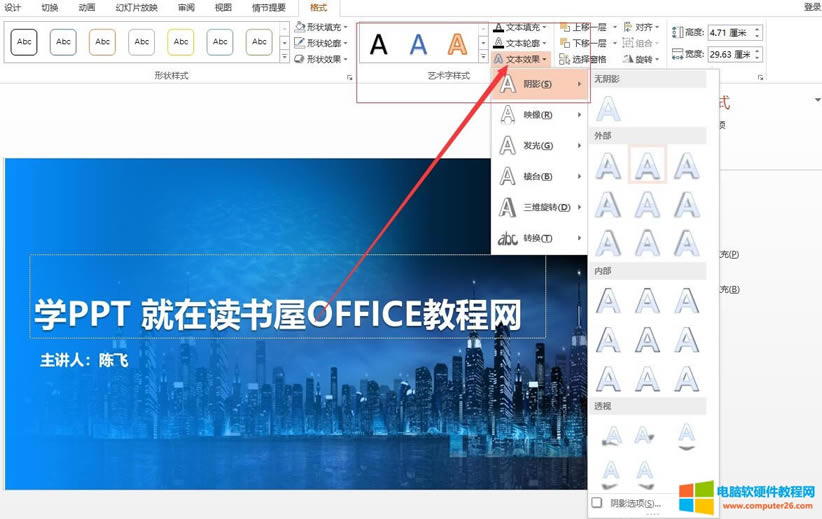Click 上移一层 to bring forward
Viewport: 822px width, 519px height.
[583, 27]
